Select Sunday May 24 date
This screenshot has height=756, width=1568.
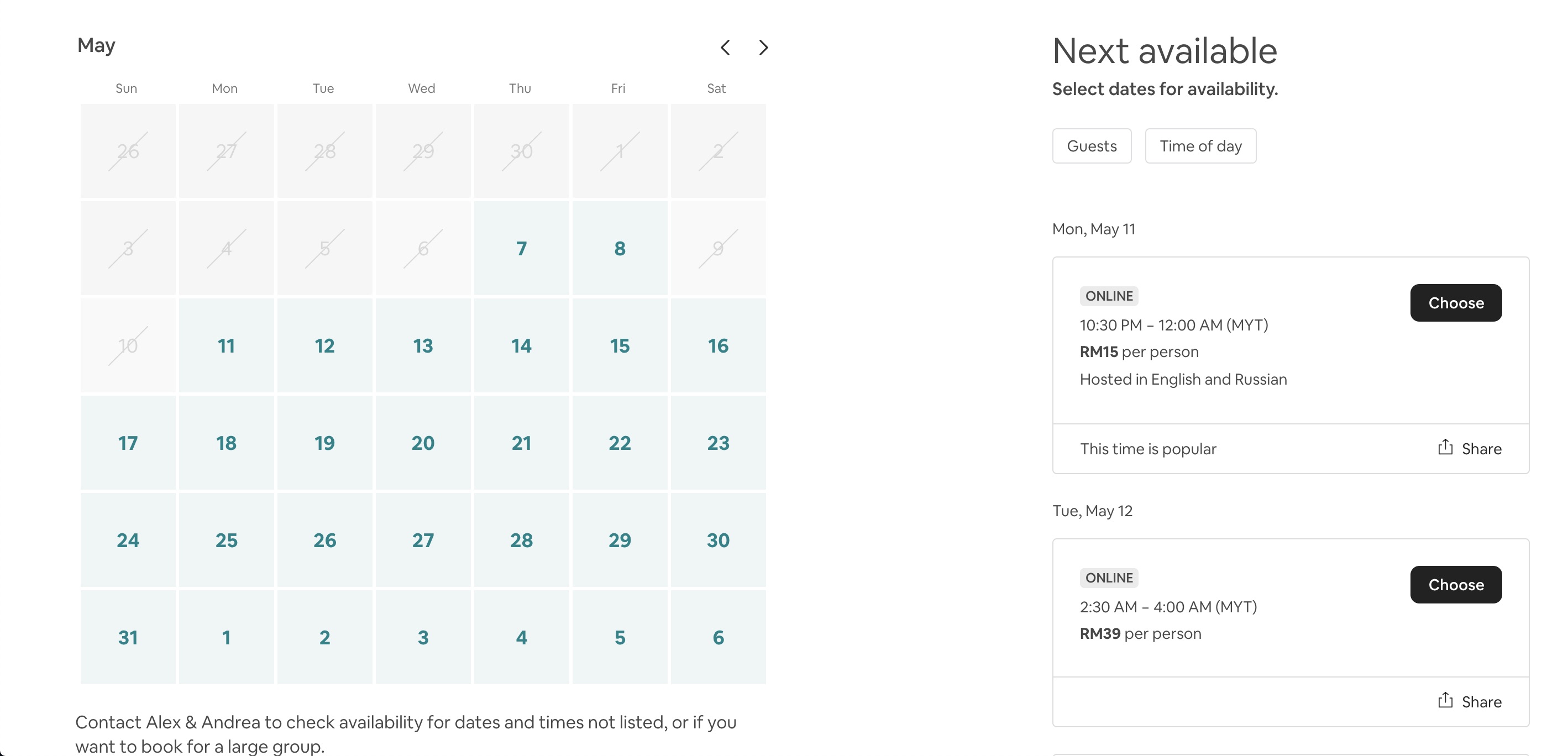[x=128, y=540]
